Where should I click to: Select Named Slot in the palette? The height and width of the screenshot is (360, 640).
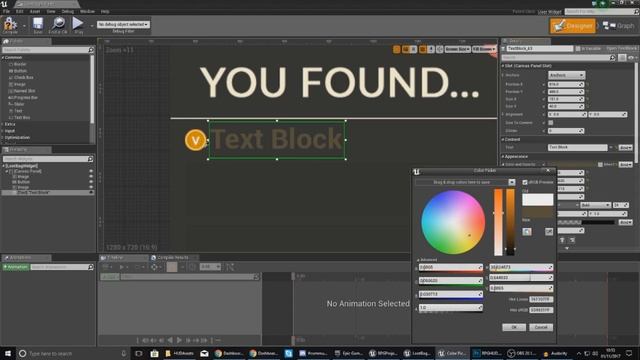pos(24,91)
